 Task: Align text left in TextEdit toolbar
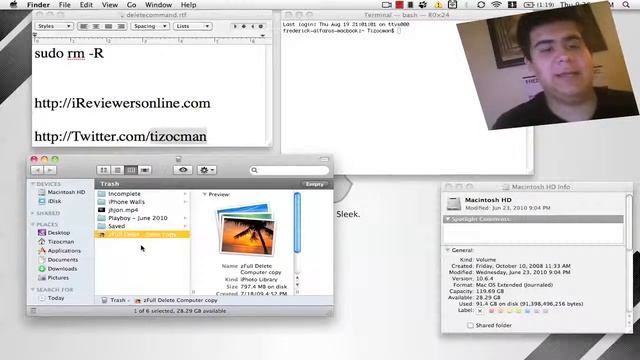(x=84, y=26)
